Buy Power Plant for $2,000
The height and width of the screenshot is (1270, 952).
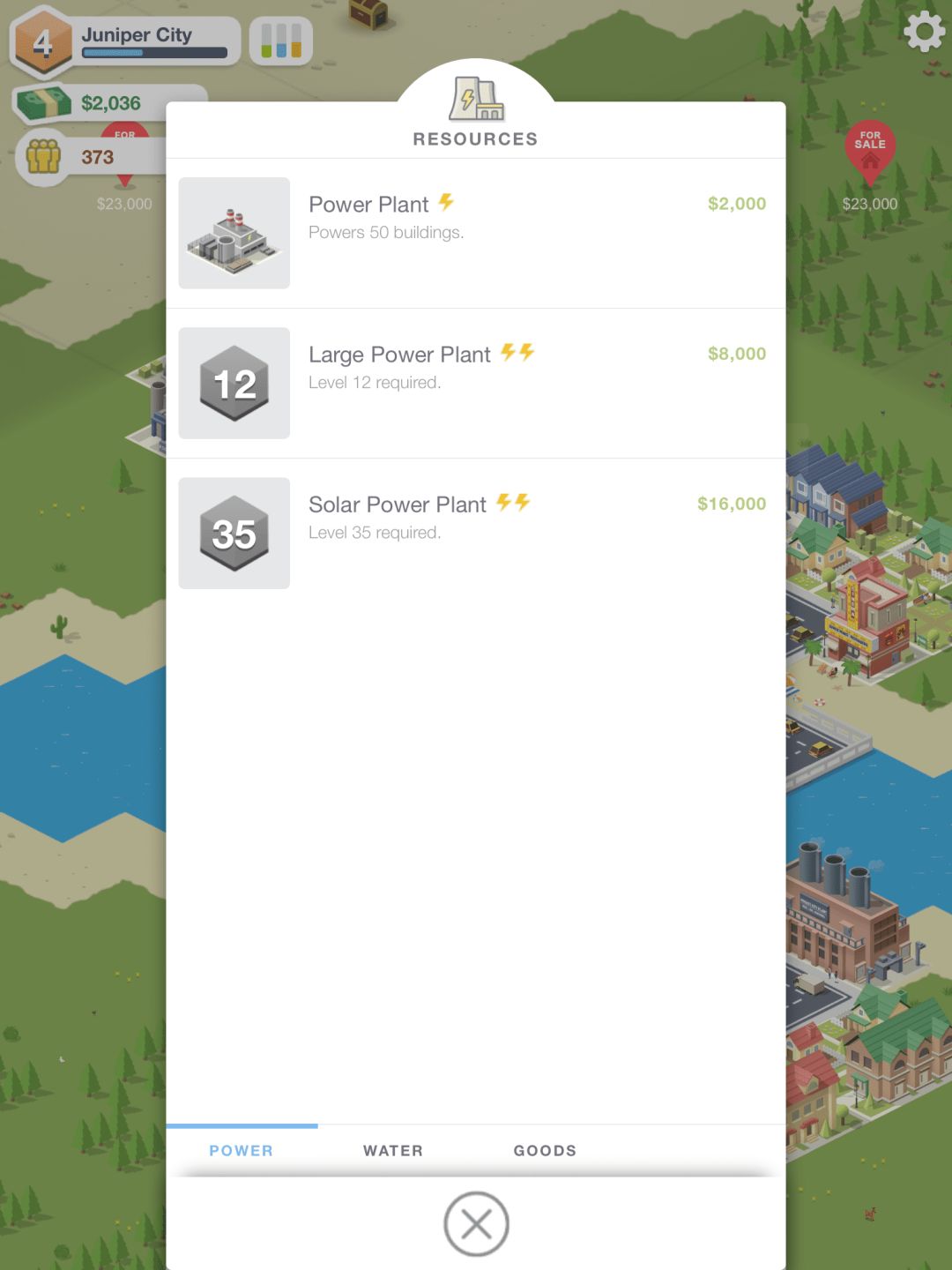click(737, 204)
